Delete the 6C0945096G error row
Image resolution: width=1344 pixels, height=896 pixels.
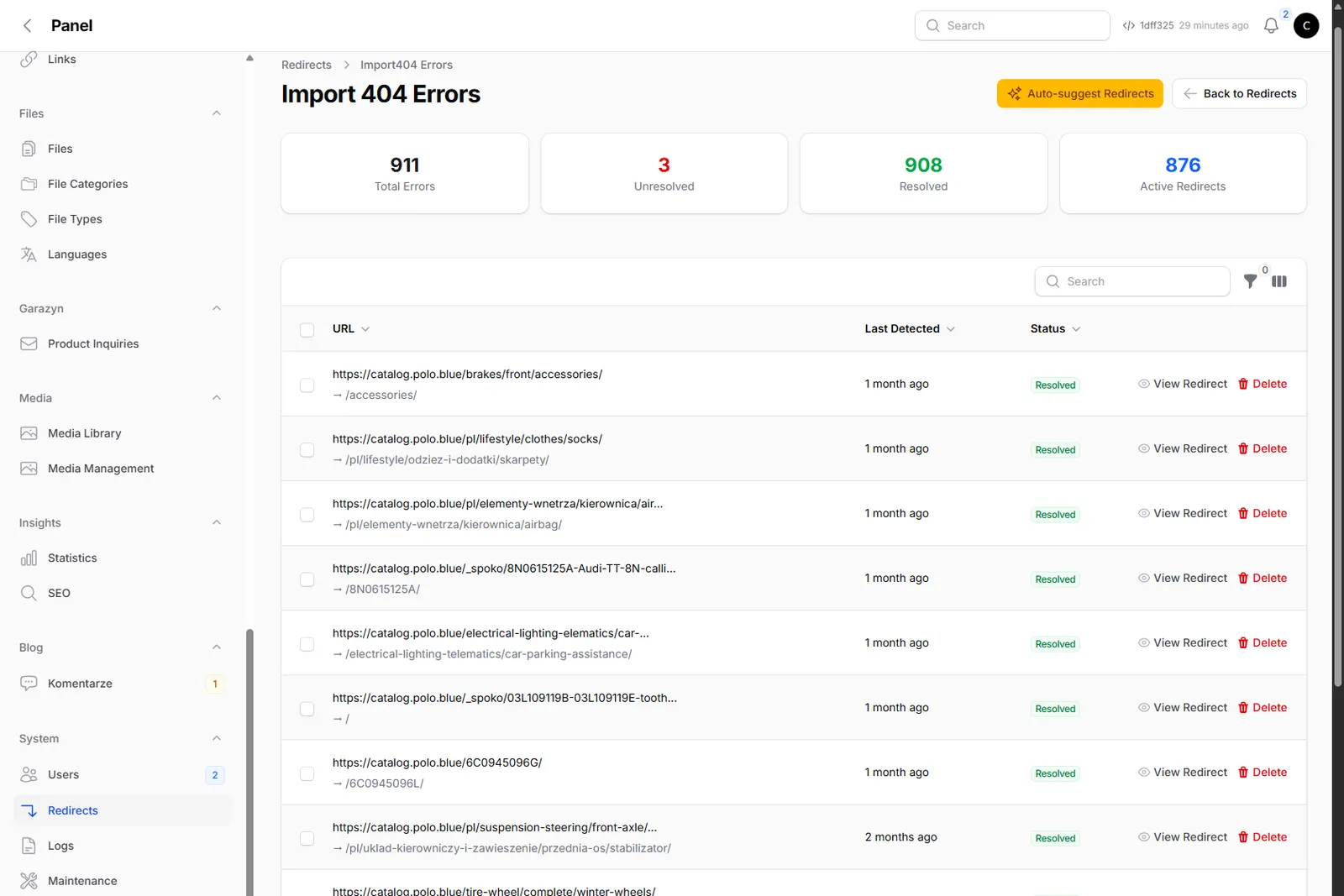1263,772
